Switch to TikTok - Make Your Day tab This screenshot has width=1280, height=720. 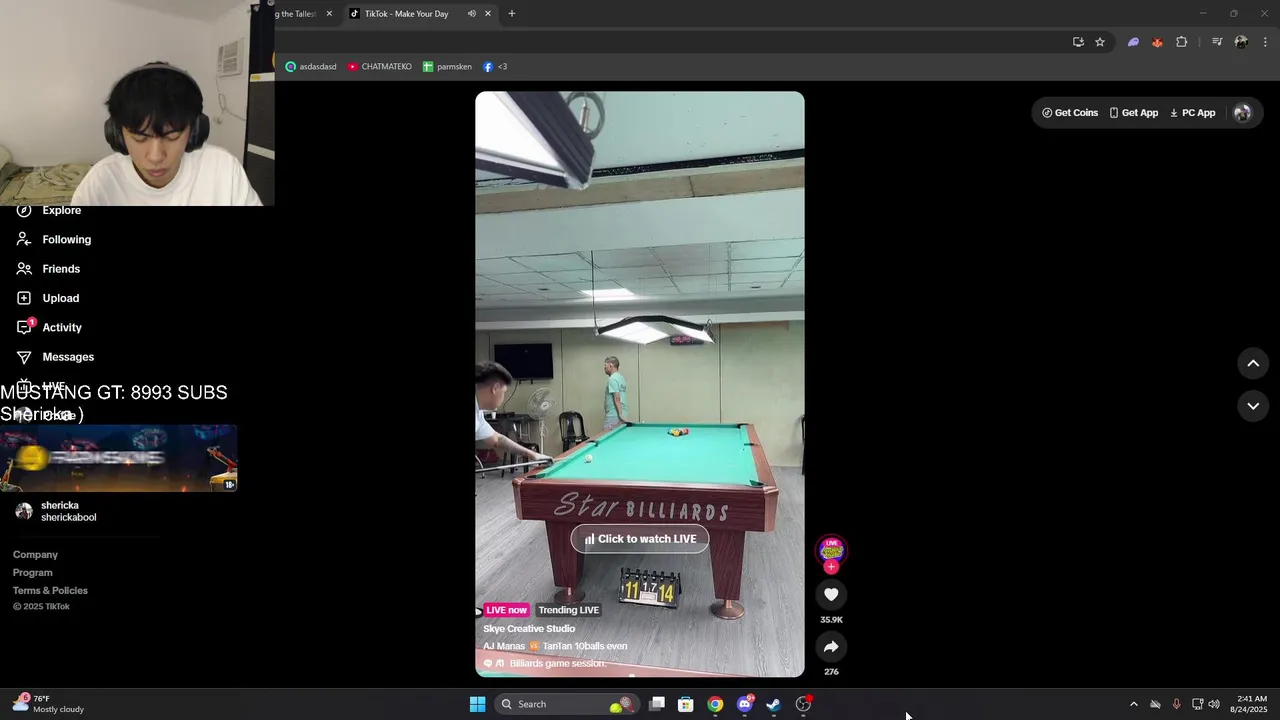click(x=406, y=14)
